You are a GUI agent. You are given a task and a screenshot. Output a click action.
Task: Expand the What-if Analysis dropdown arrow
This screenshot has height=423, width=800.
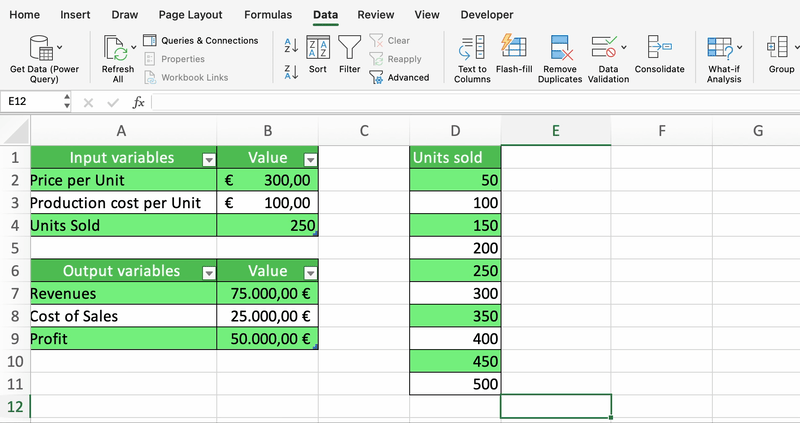click(x=740, y=47)
